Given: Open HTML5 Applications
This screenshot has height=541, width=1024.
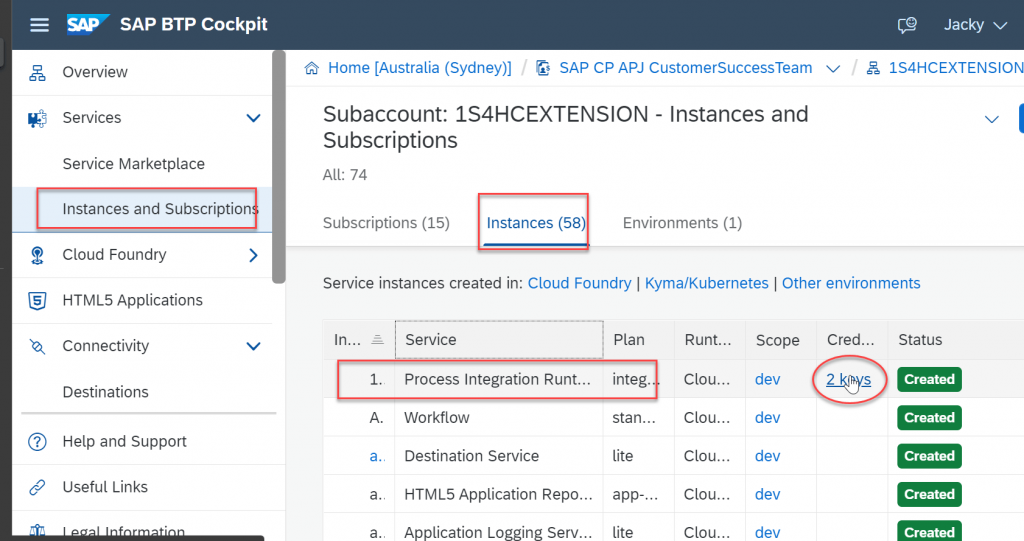Looking at the screenshot, I should click(133, 301).
